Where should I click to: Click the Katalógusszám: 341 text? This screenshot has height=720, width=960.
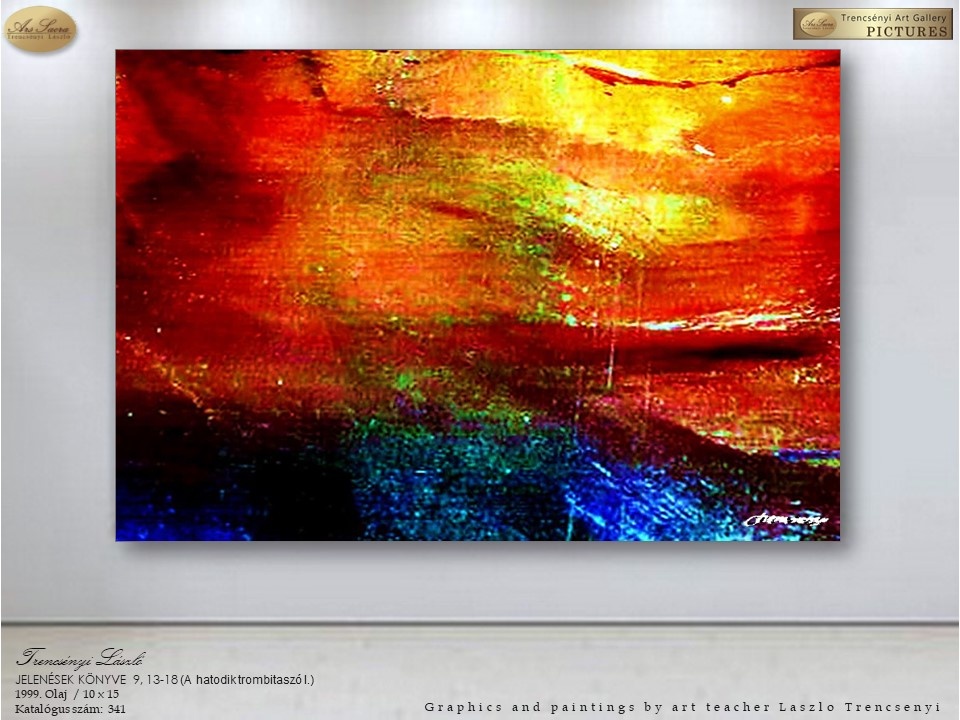(x=70, y=709)
